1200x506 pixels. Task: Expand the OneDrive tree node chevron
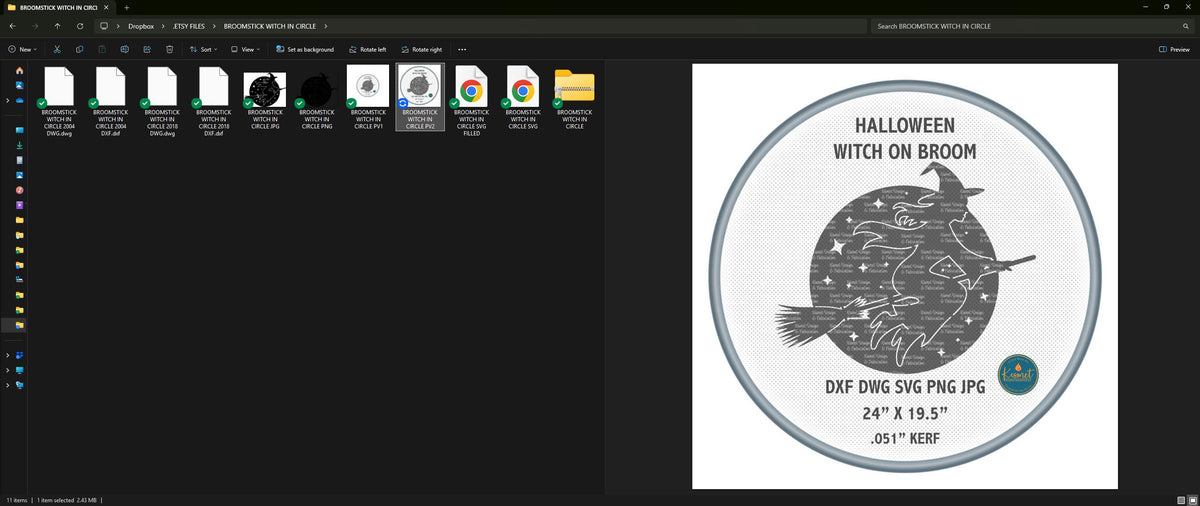click(x=7, y=100)
